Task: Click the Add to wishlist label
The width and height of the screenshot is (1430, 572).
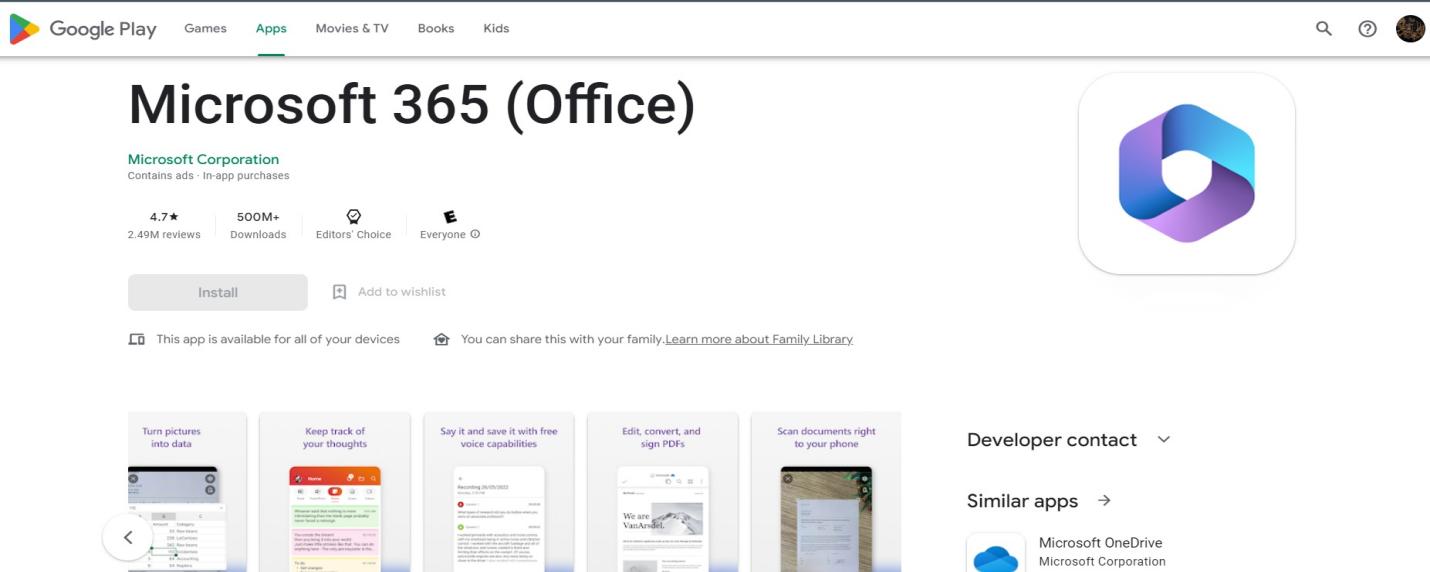Action: 402,292
